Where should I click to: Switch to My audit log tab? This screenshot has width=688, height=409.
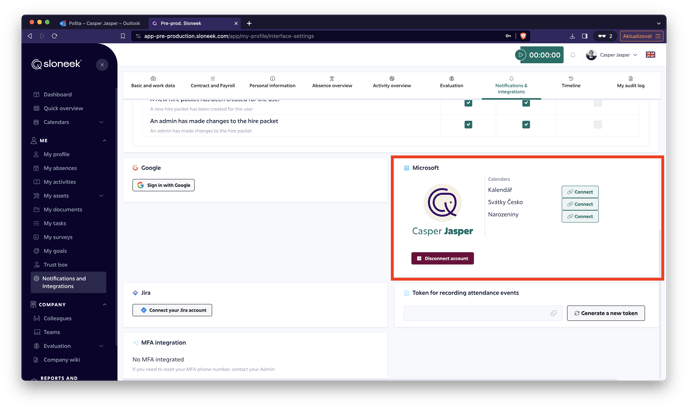631,83
